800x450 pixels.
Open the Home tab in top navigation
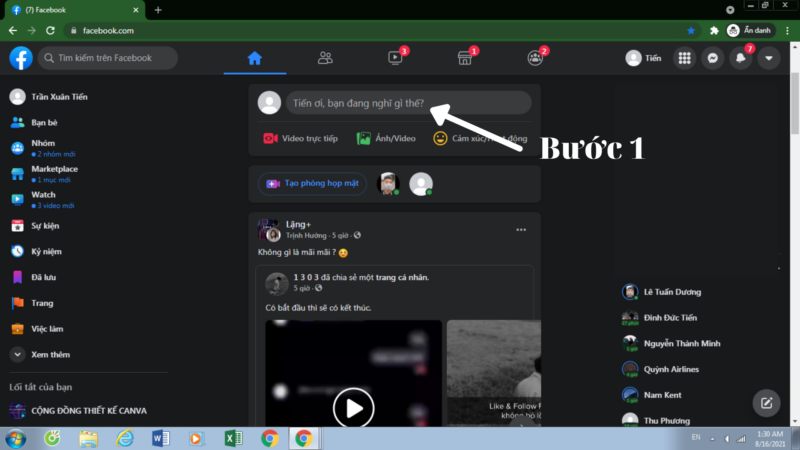point(255,58)
